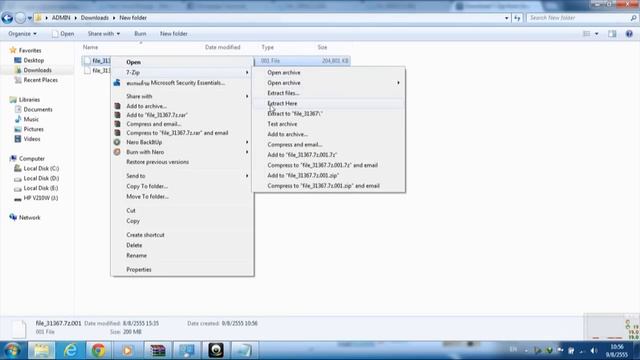Click the Open toolbar button
Viewport: 640px width, 360px height.
point(63,34)
